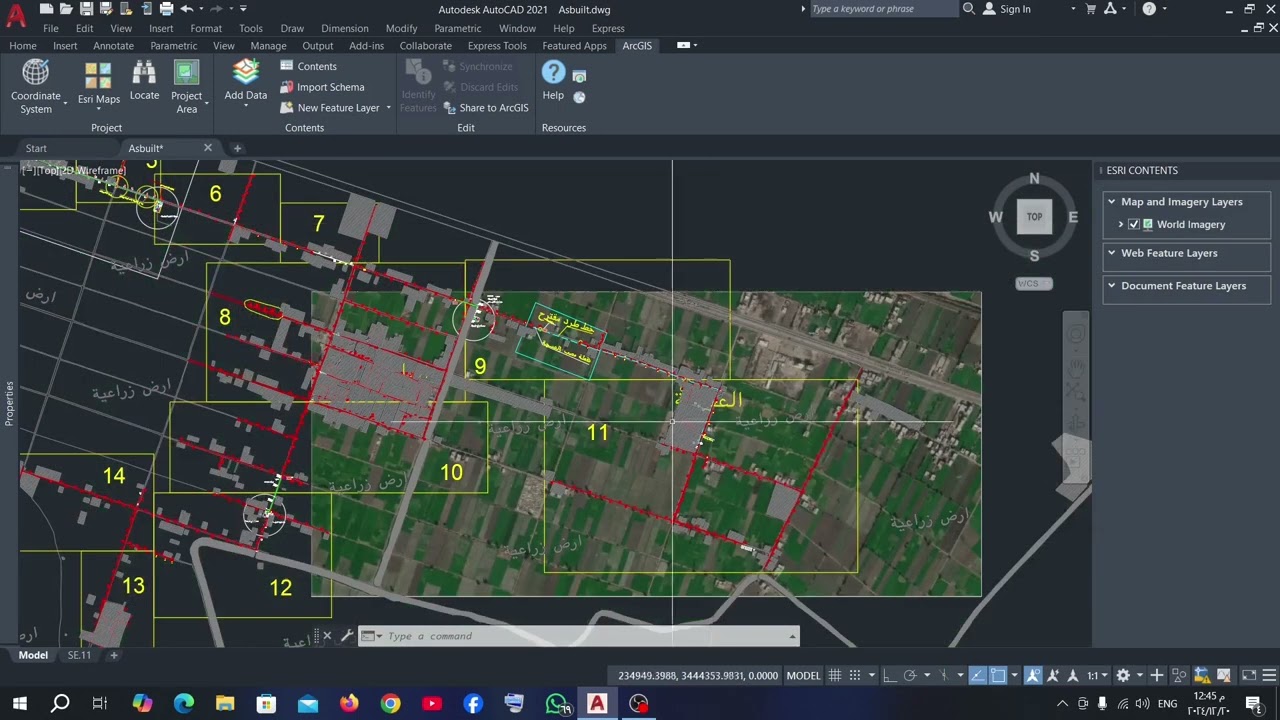Open Esri Maps in the ribbon
Image resolution: width=1280 pixels, height=720 pixels.
99,84
